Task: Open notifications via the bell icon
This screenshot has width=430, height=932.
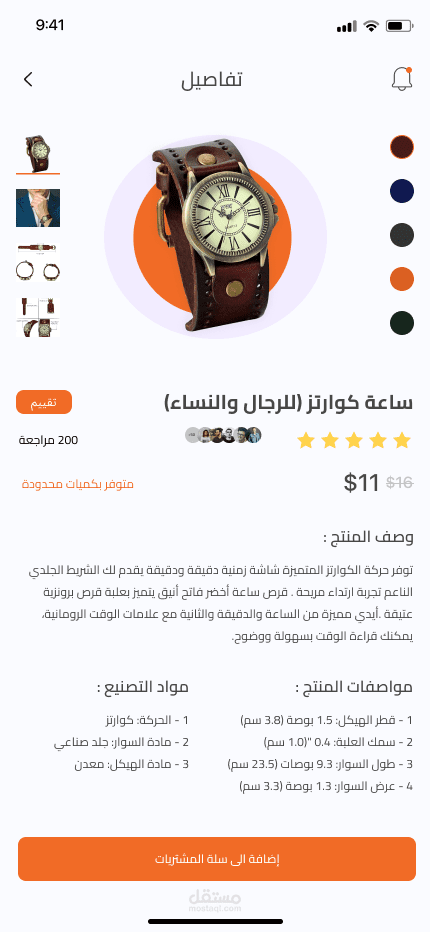Action: [x=402, y=79]
